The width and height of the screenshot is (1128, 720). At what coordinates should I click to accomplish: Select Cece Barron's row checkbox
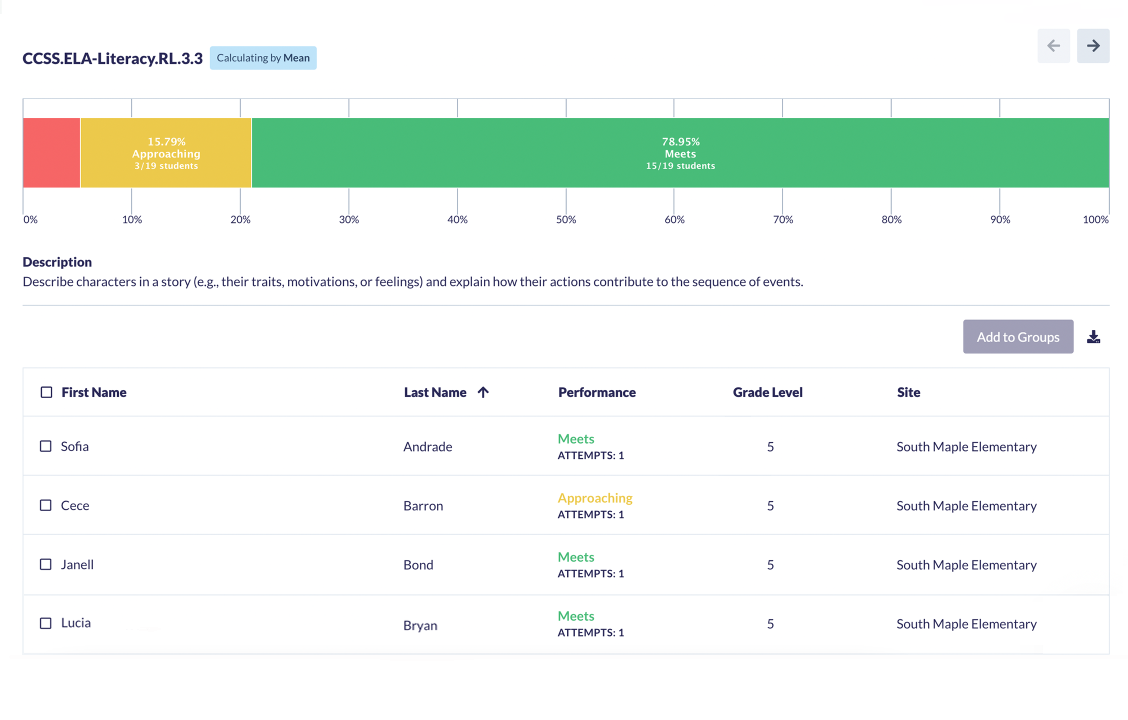point(46,505)
